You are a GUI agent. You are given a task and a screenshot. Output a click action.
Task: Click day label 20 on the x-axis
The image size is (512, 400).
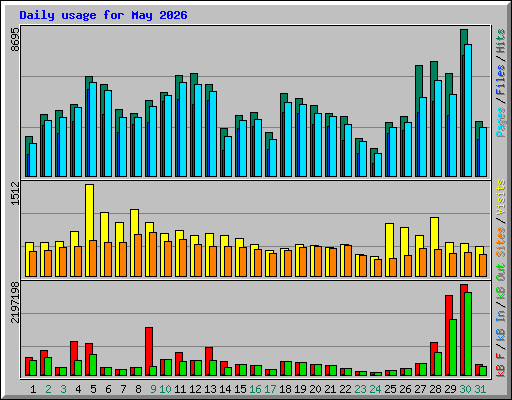(x=315, y=389)
